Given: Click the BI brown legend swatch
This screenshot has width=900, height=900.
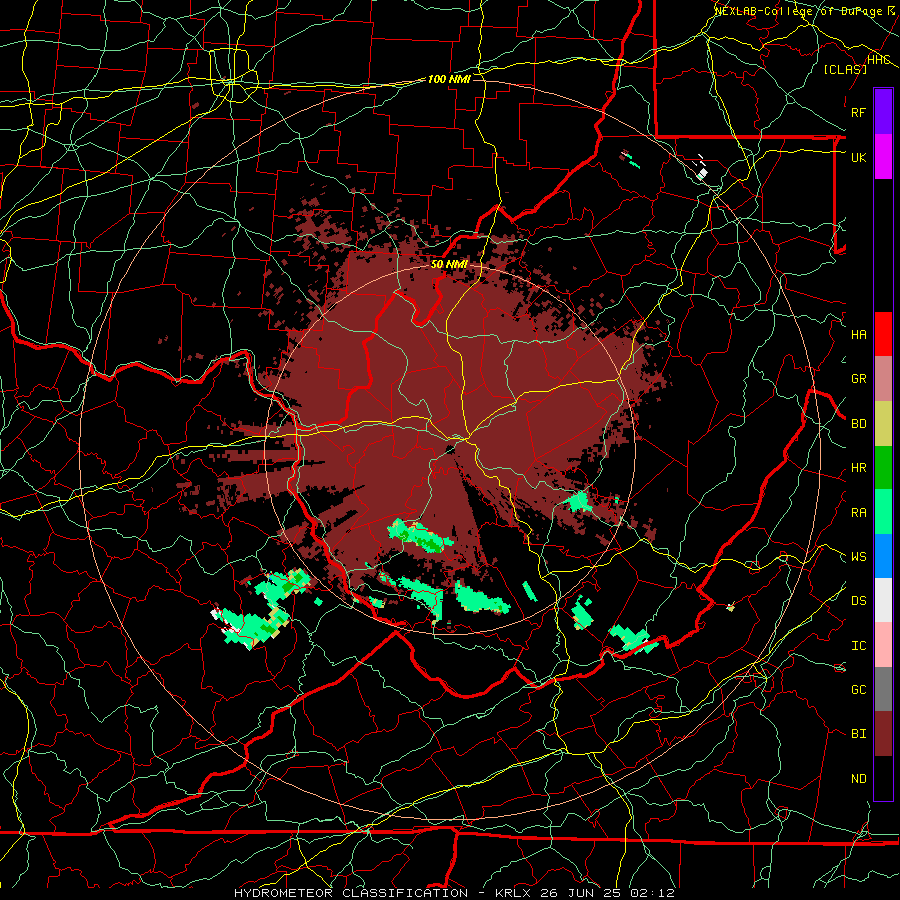Looking at the screenshot, I should [x=883, y=734].
